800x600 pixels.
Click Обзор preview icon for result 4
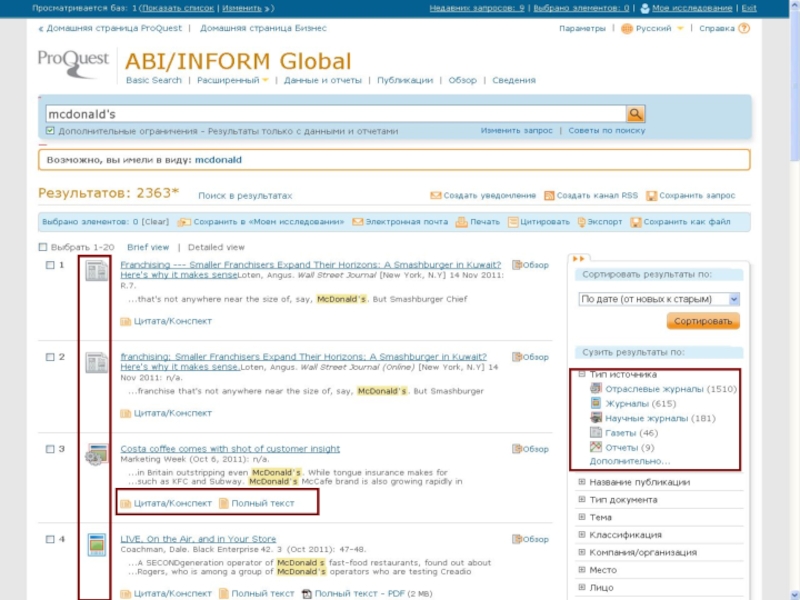pyautogui.click(x=517, y=539)
